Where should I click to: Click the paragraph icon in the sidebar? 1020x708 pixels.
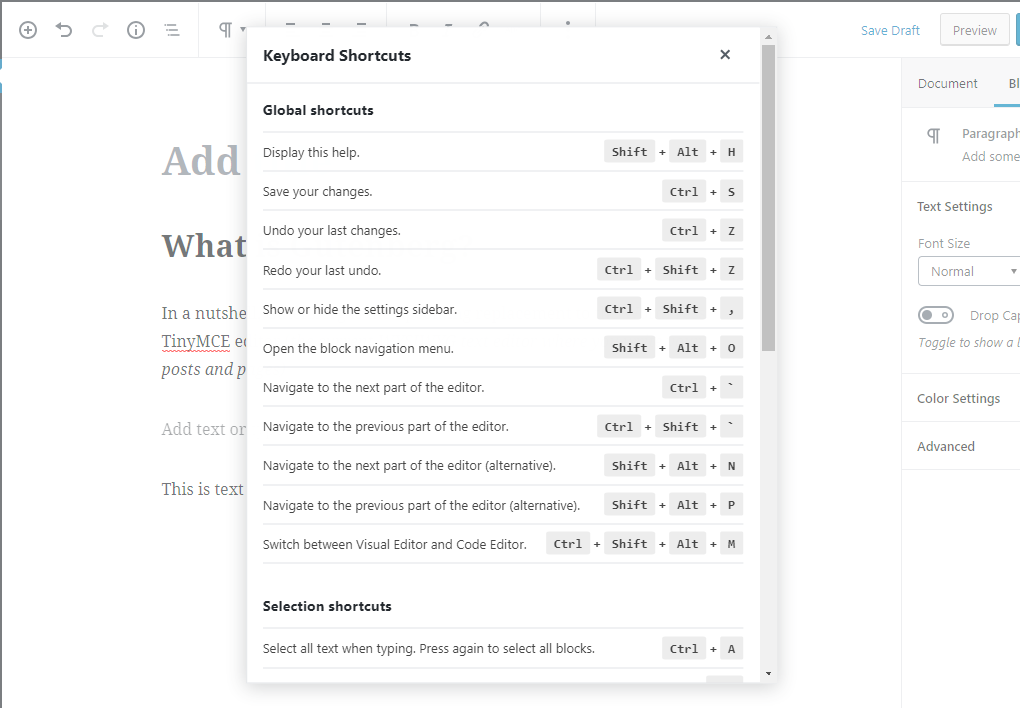[x=933, y=135]
